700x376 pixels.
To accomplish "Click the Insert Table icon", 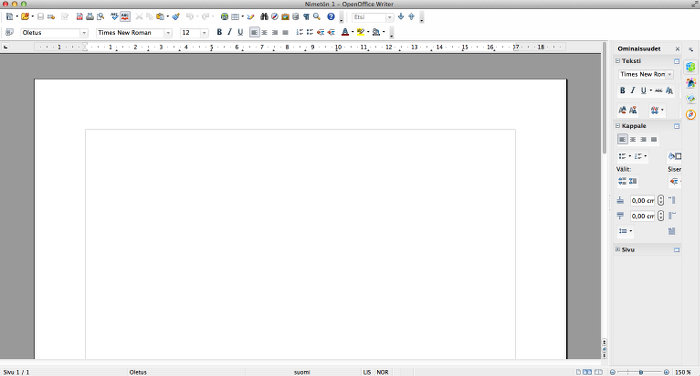I will coord(235,17).
